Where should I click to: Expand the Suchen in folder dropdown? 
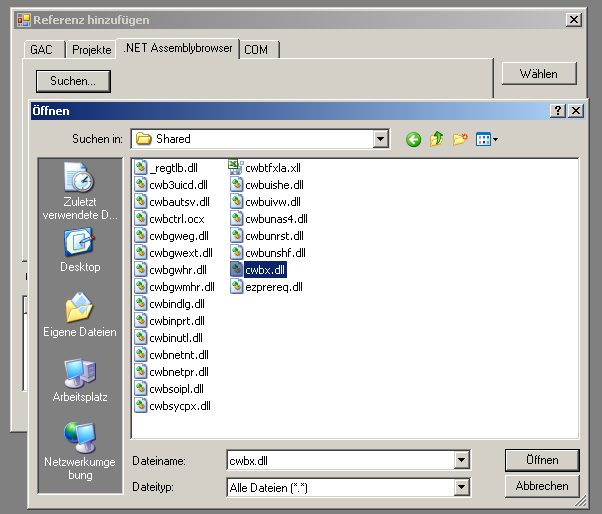380,139
